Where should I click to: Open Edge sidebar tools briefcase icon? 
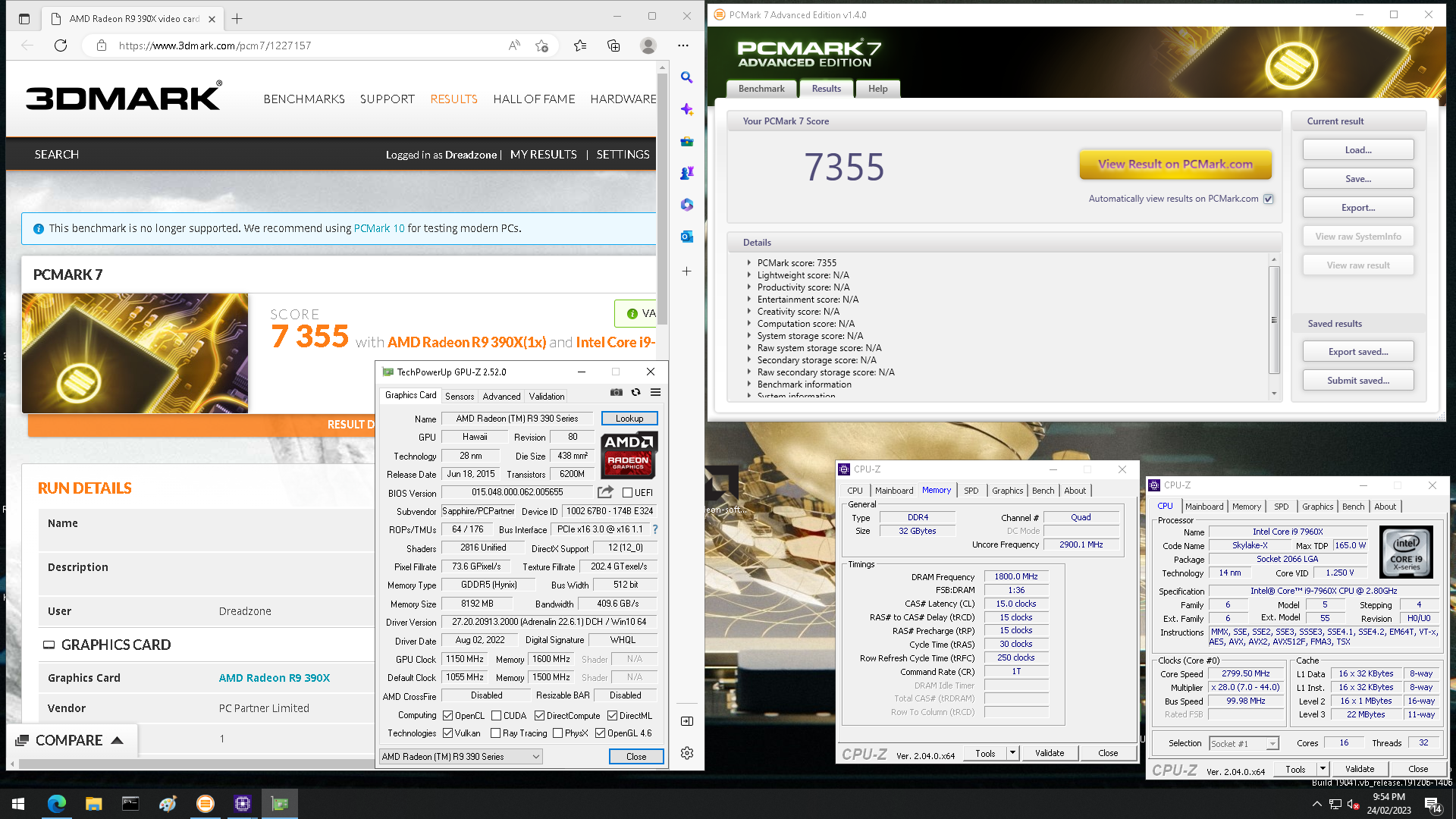tap(686, 141)
